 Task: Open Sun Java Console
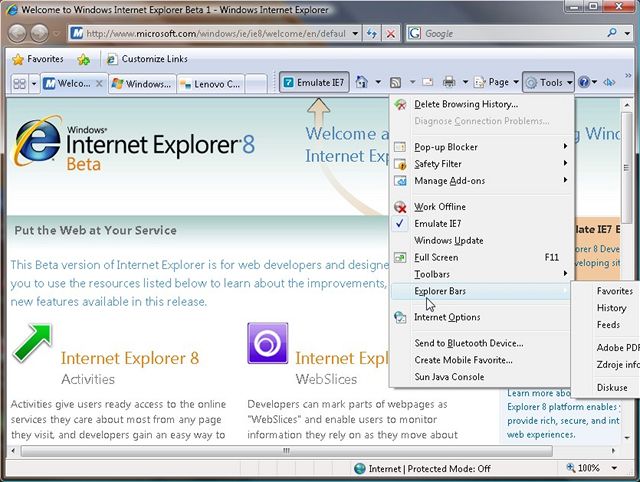click(x=483, y=377)
